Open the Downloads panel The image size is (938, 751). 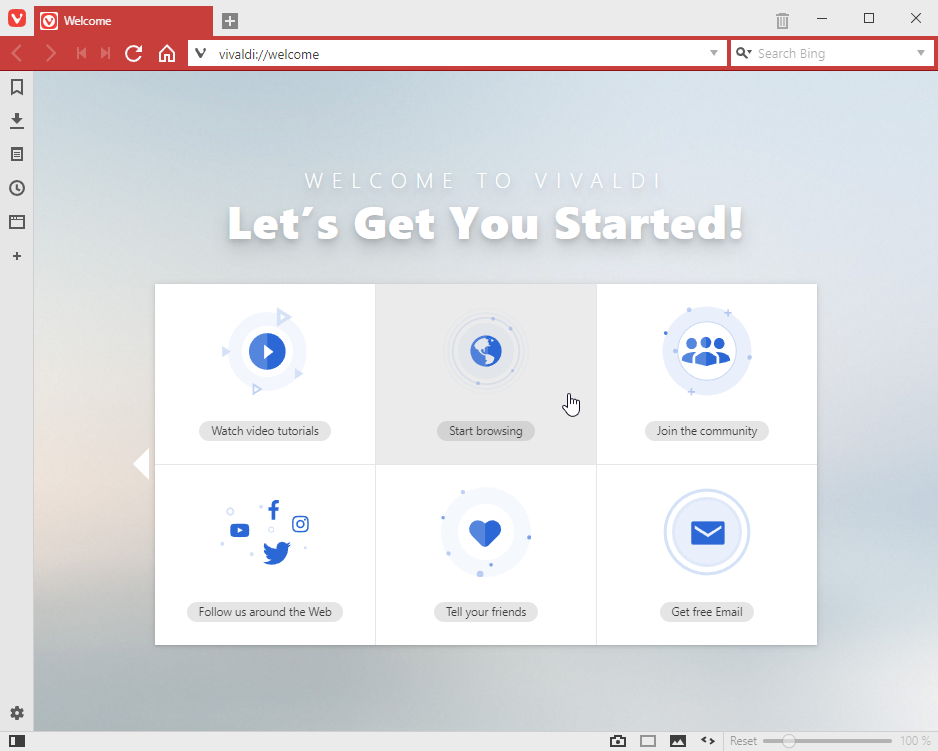coord(17,121)
